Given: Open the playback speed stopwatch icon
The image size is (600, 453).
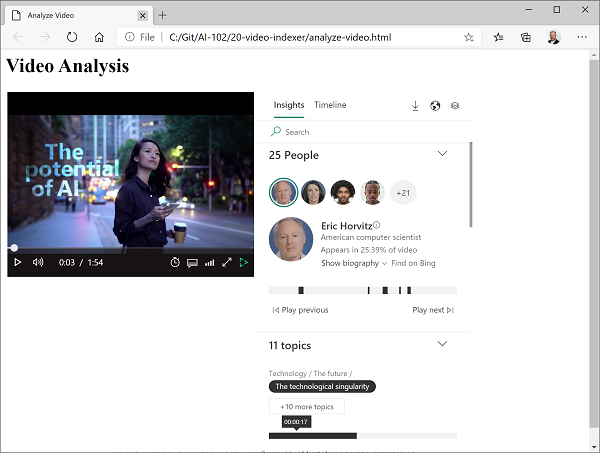Looking at the screenshot, I should (175, 262).
